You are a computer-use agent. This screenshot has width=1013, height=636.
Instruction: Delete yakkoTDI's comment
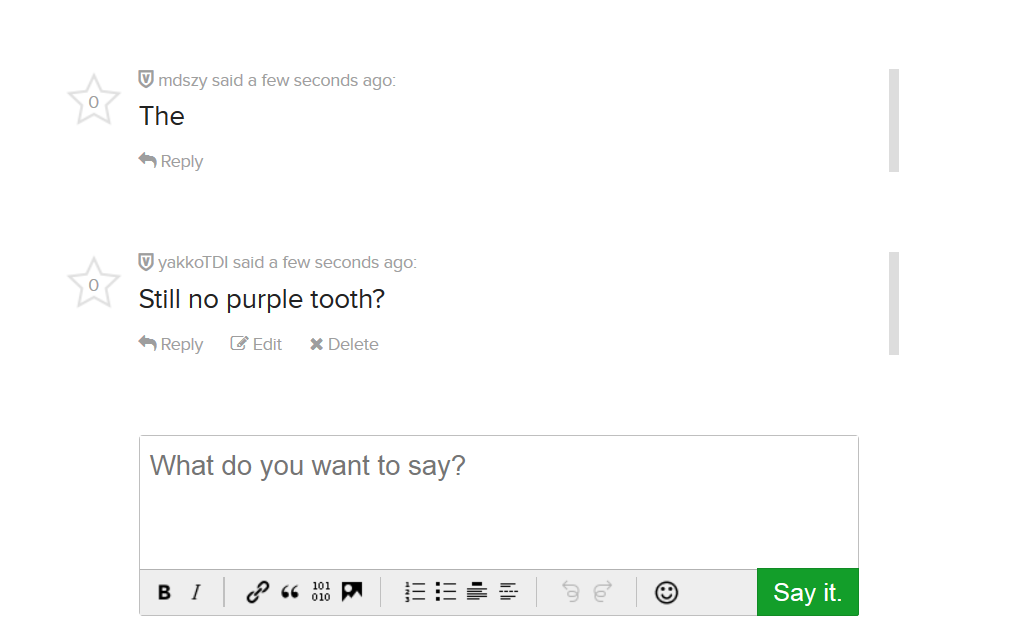[x=344, y=344]
